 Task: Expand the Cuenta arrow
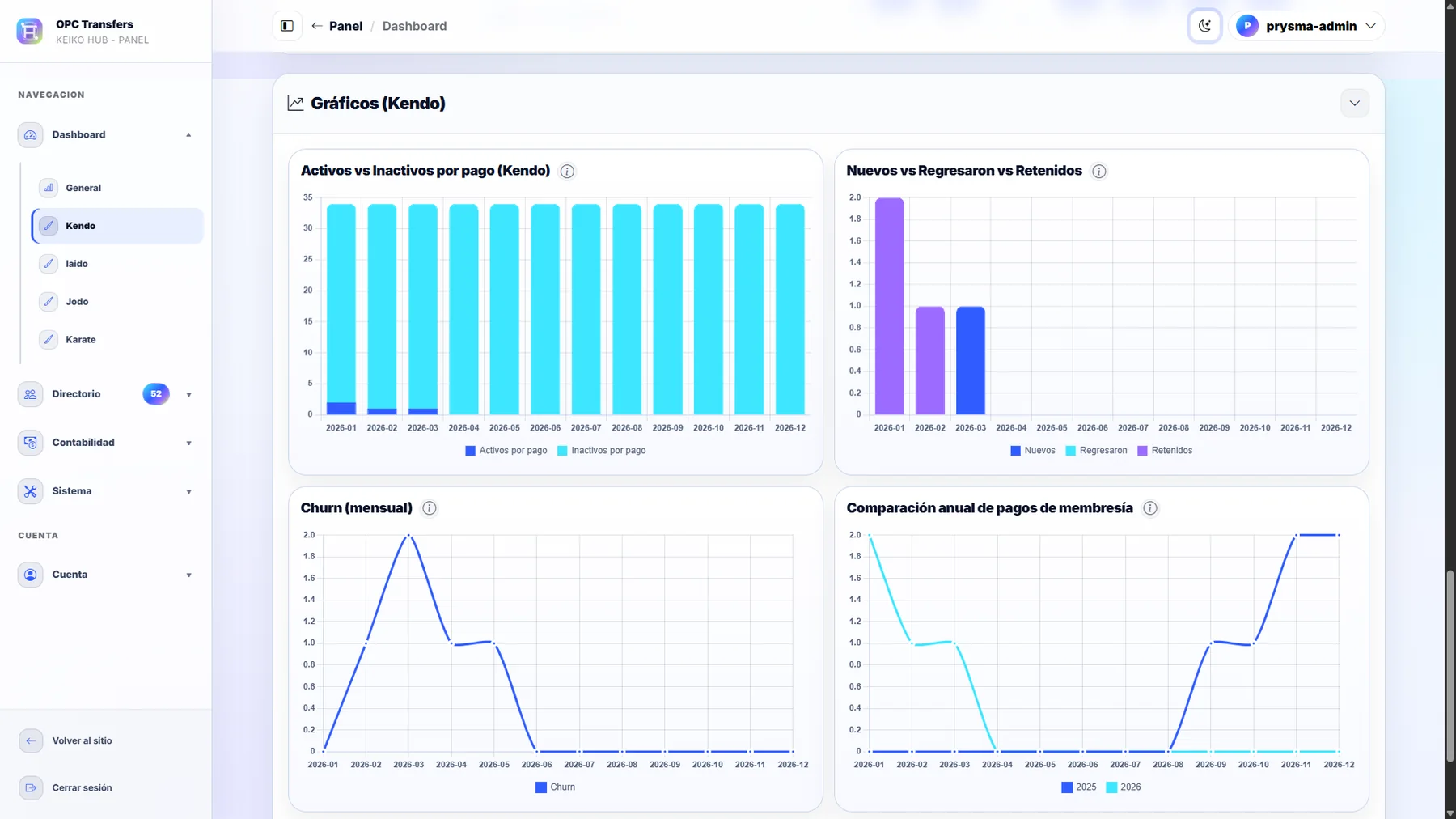(x=188, y=575)
